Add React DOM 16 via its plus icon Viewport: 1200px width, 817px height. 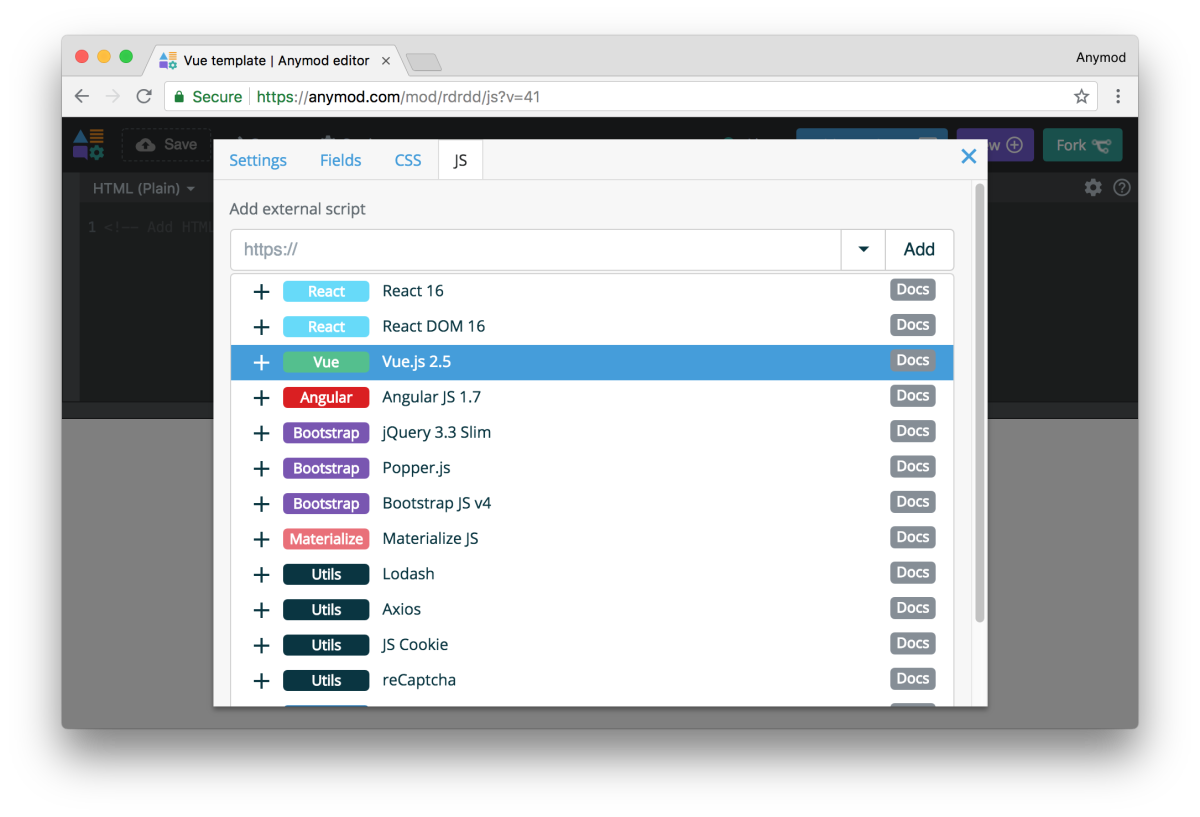coord(261,327)
